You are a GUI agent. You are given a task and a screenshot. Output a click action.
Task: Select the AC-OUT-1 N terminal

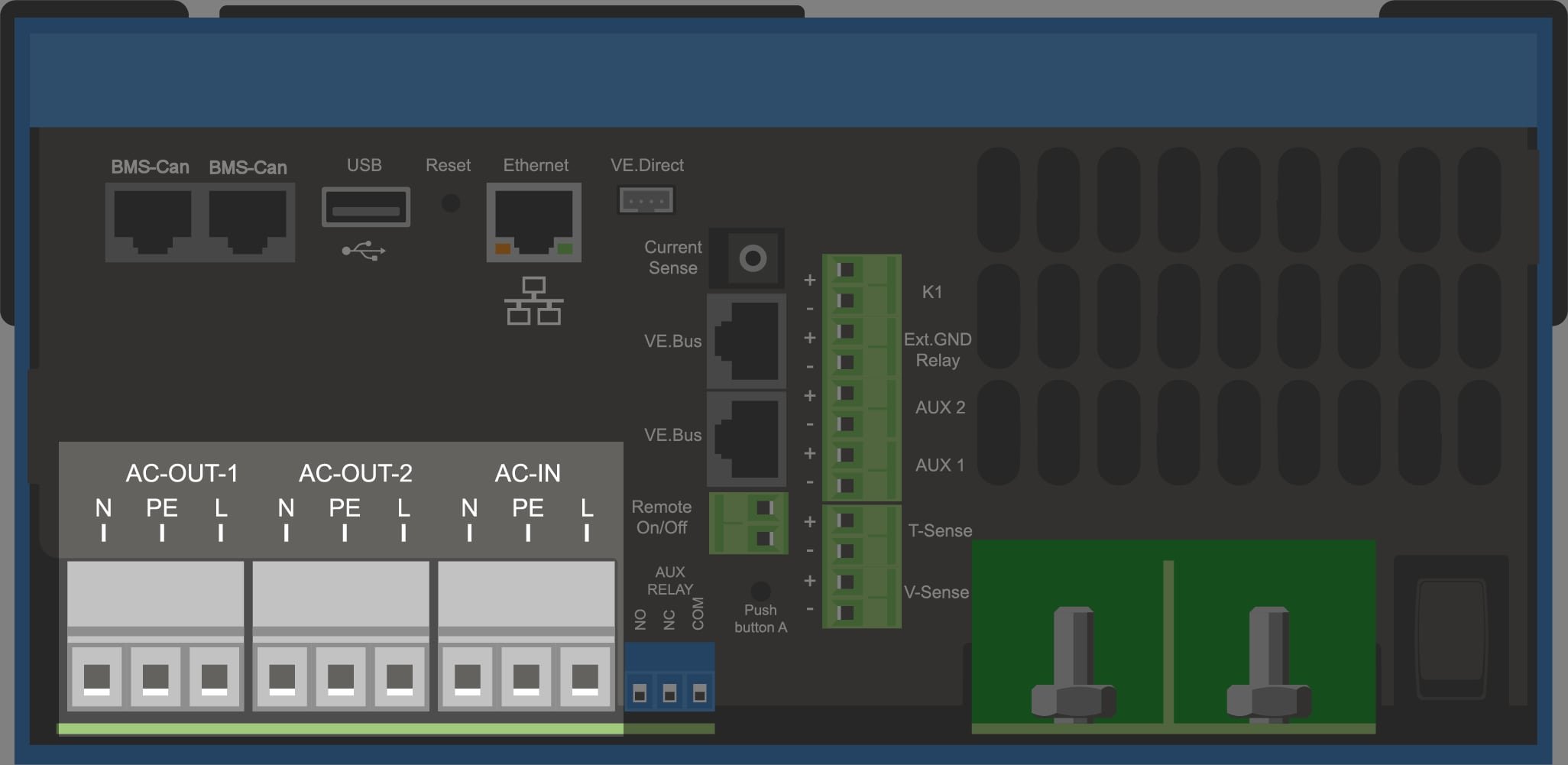pyautogui.click(x=97, y=678)
